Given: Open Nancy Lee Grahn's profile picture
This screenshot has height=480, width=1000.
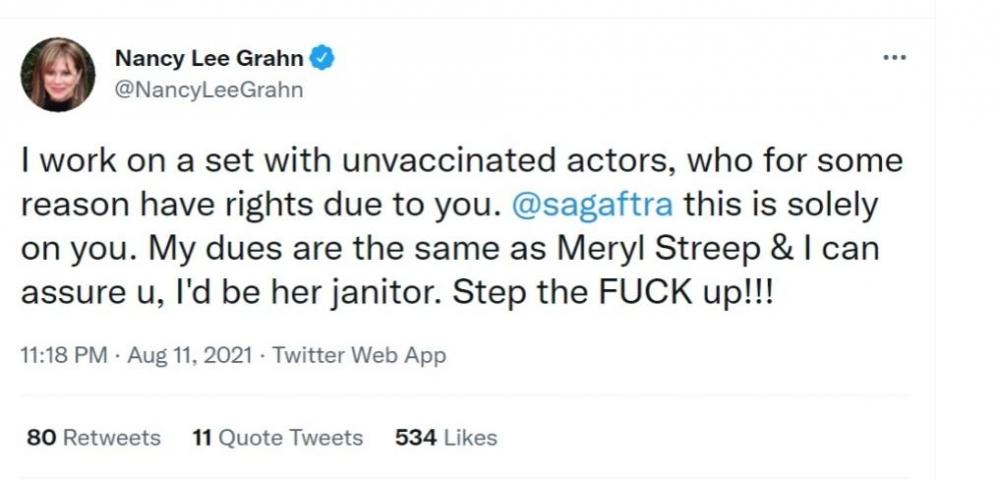Looking at the screenshot, I should coord(57,74).
